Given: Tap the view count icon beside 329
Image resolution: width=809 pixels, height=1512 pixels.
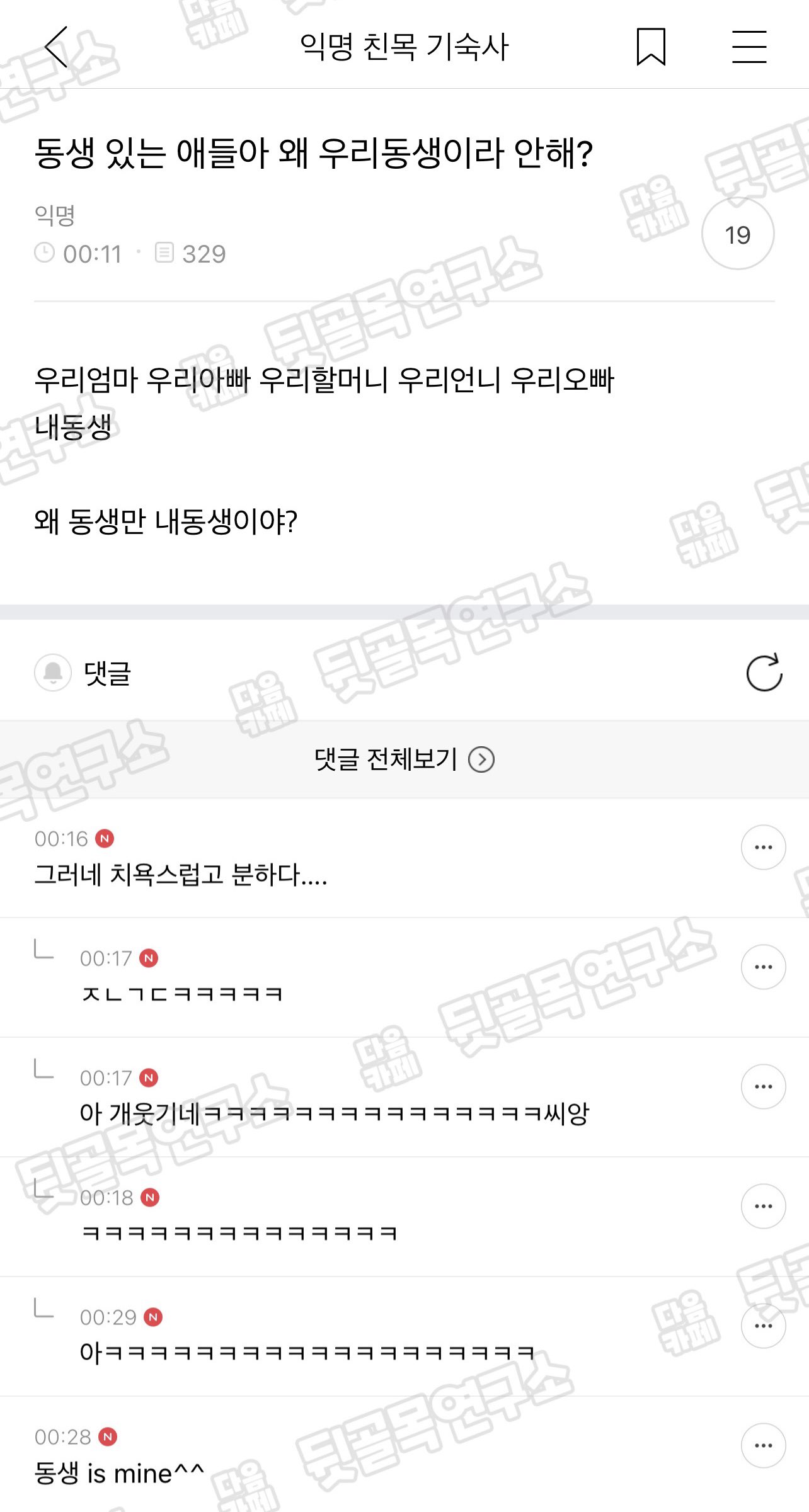Looking at the screenshot, I should click(x=164, y=253).
